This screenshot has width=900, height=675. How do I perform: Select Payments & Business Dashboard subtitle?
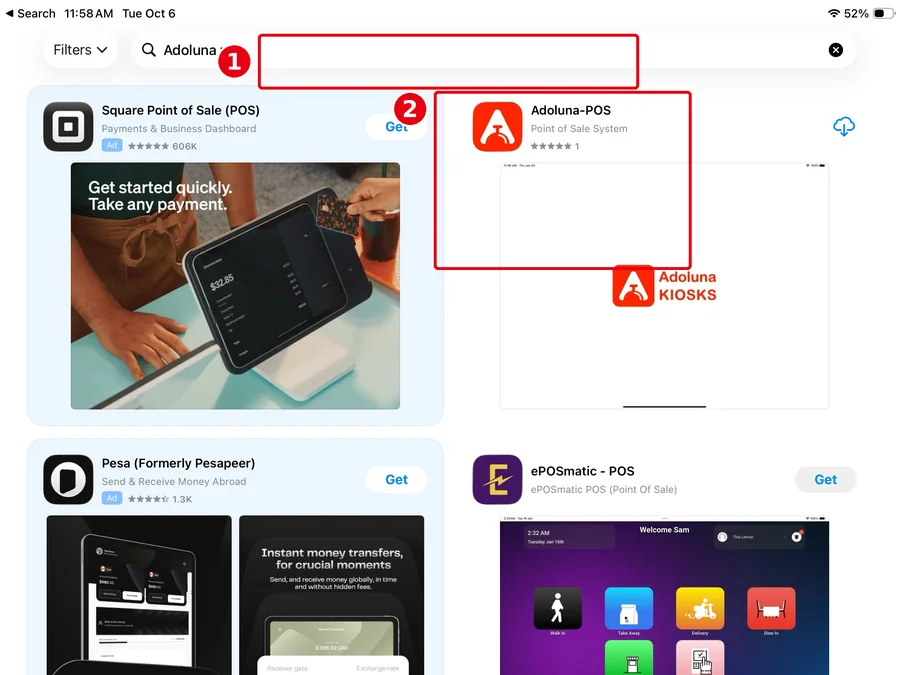pos(179,129)
